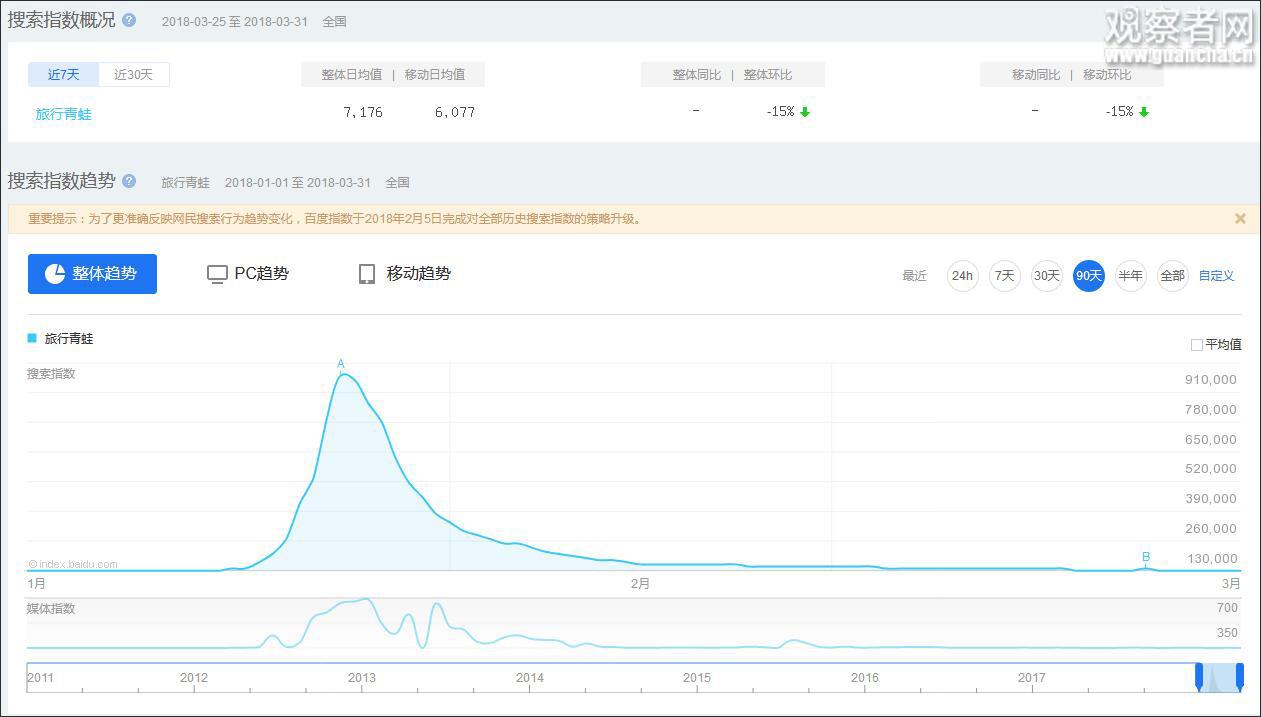Choose the 7天 time range
The height and width of the screenshot is (717, 1261).
pyautogui.click(x=1005, y=276)
